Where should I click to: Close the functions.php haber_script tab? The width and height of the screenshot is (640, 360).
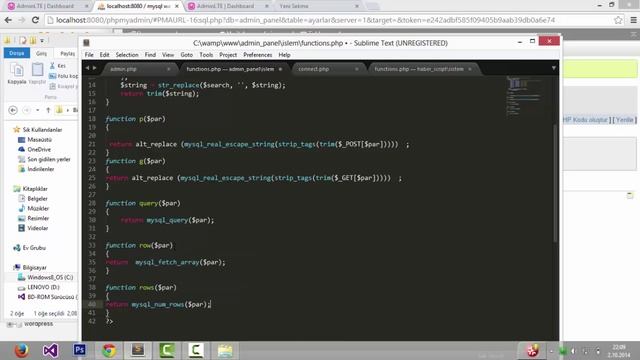click(470, 69)
